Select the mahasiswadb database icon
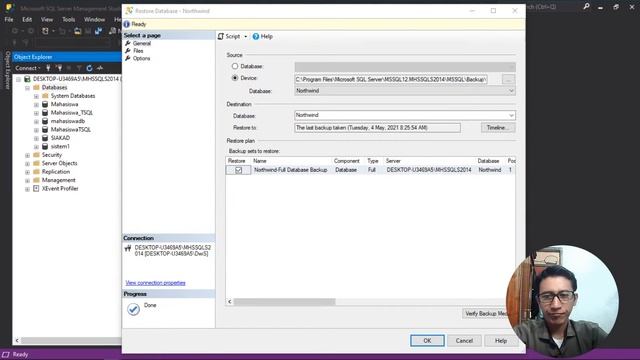Image resolution: width=640 pixels, height=360 pixels. pyautogui.click(x=45, y=121)
